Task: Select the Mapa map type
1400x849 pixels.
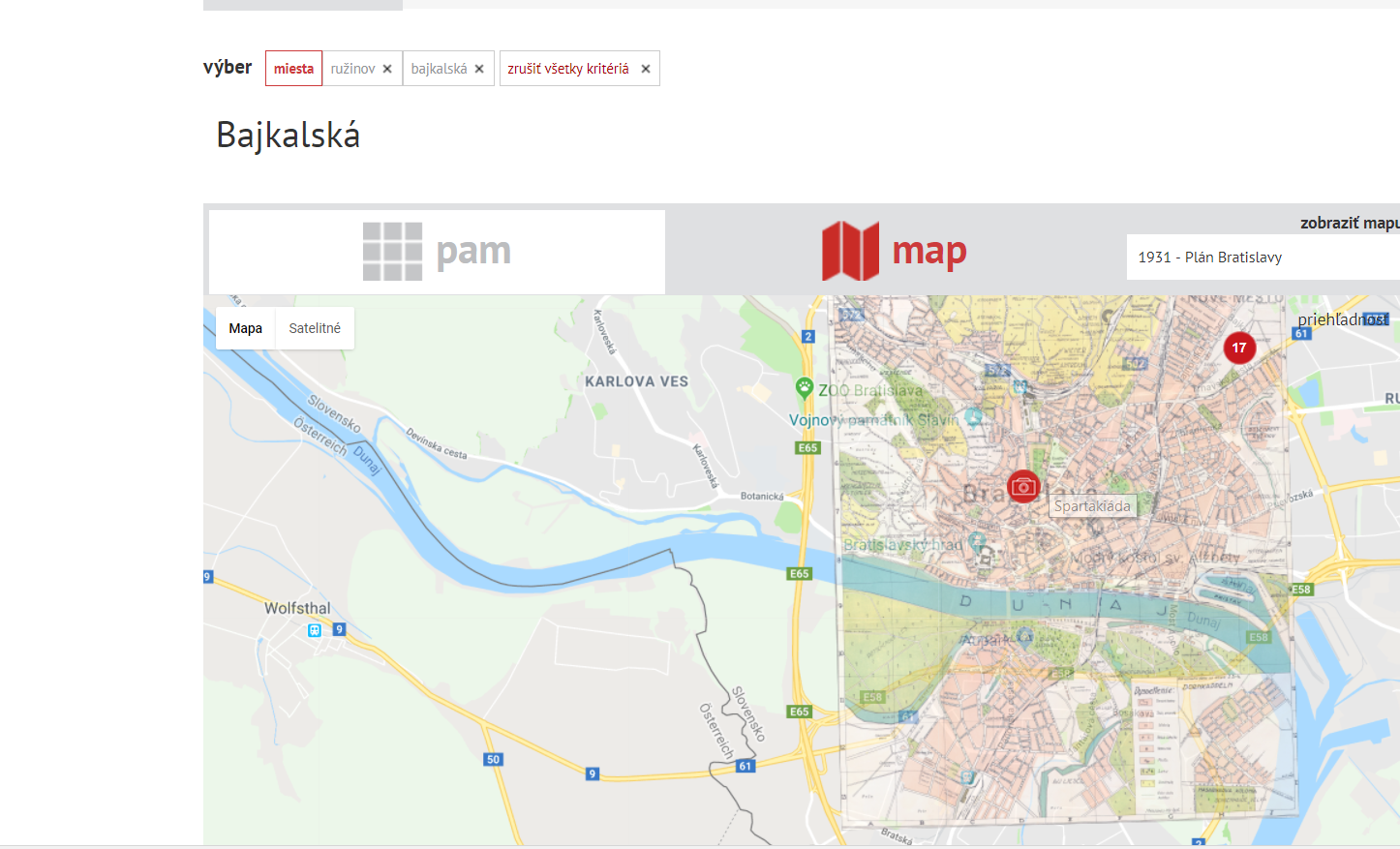Action: 245,328
